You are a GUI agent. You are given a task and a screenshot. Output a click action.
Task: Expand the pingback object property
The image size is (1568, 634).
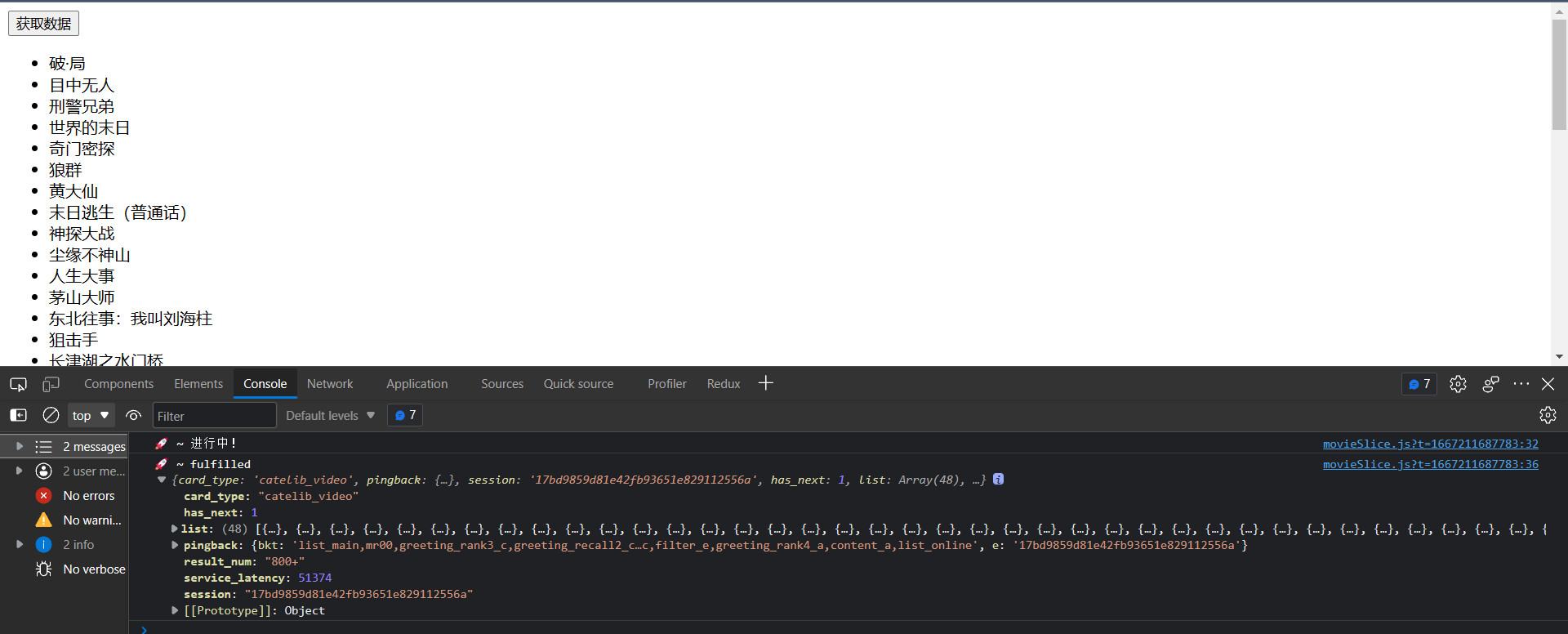click(175, 545)
